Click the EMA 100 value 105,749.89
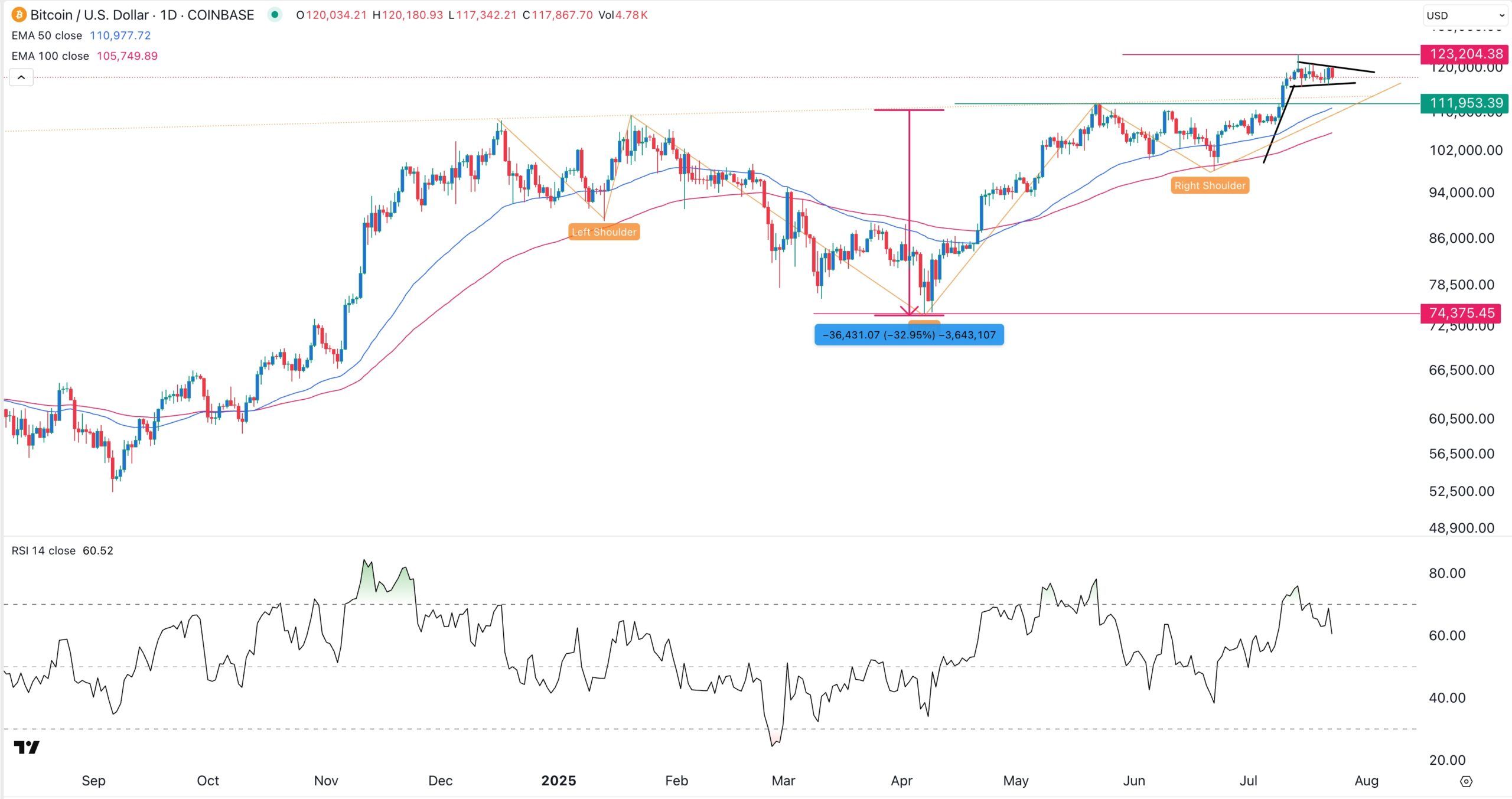The image size is (1512, 799). (x=127, y=56)
